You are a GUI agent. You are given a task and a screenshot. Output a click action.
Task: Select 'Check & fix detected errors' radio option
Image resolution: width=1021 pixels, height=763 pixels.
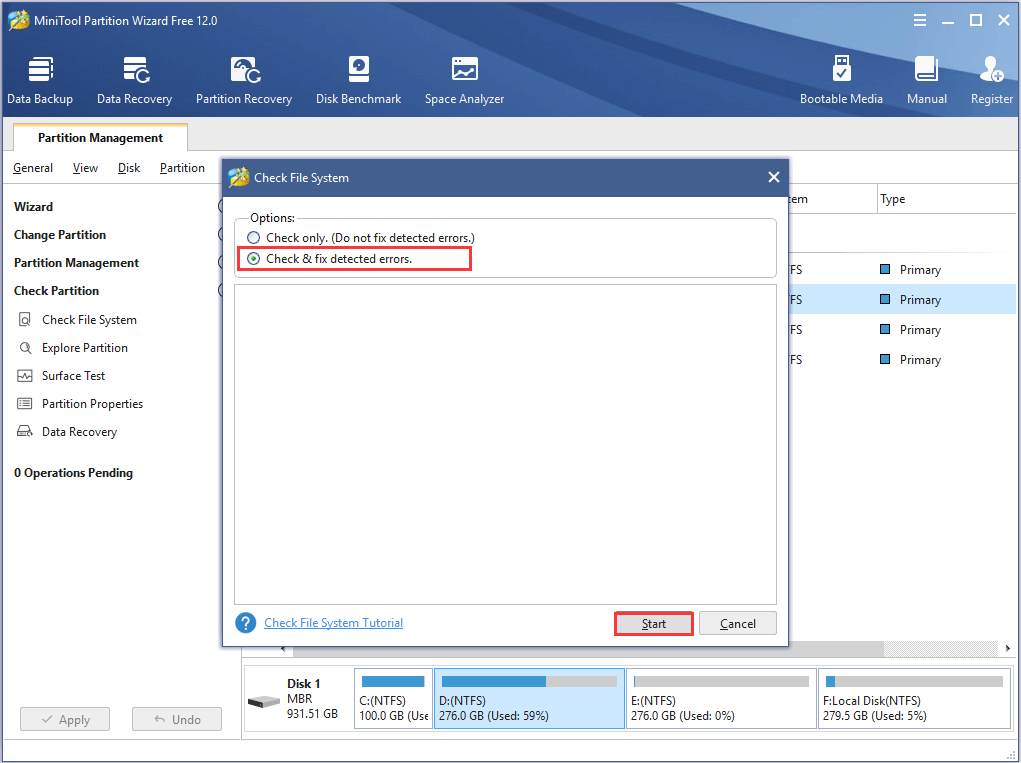click(x=253, y=258)
